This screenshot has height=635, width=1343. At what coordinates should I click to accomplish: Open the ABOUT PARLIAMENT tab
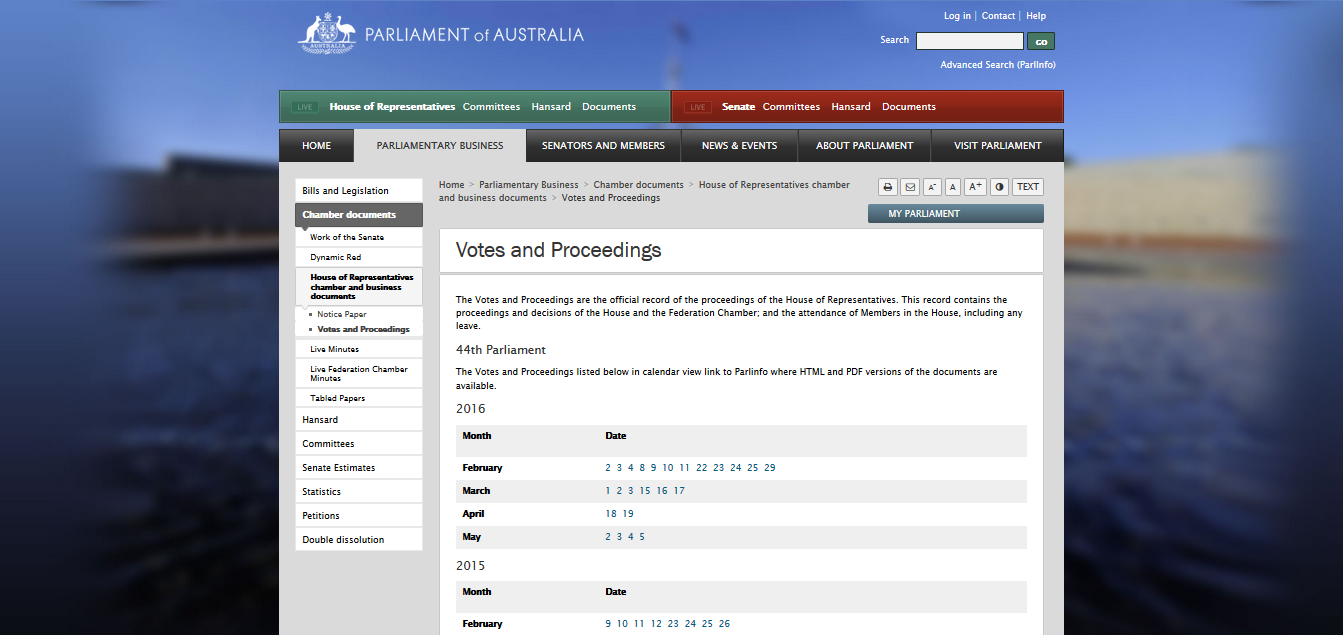tap(864, 146)
